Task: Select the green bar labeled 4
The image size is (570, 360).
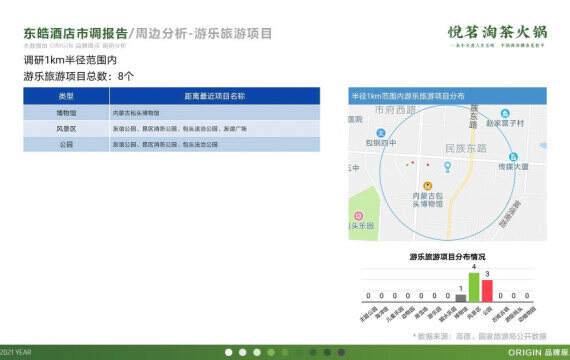Action: (474, 287)
